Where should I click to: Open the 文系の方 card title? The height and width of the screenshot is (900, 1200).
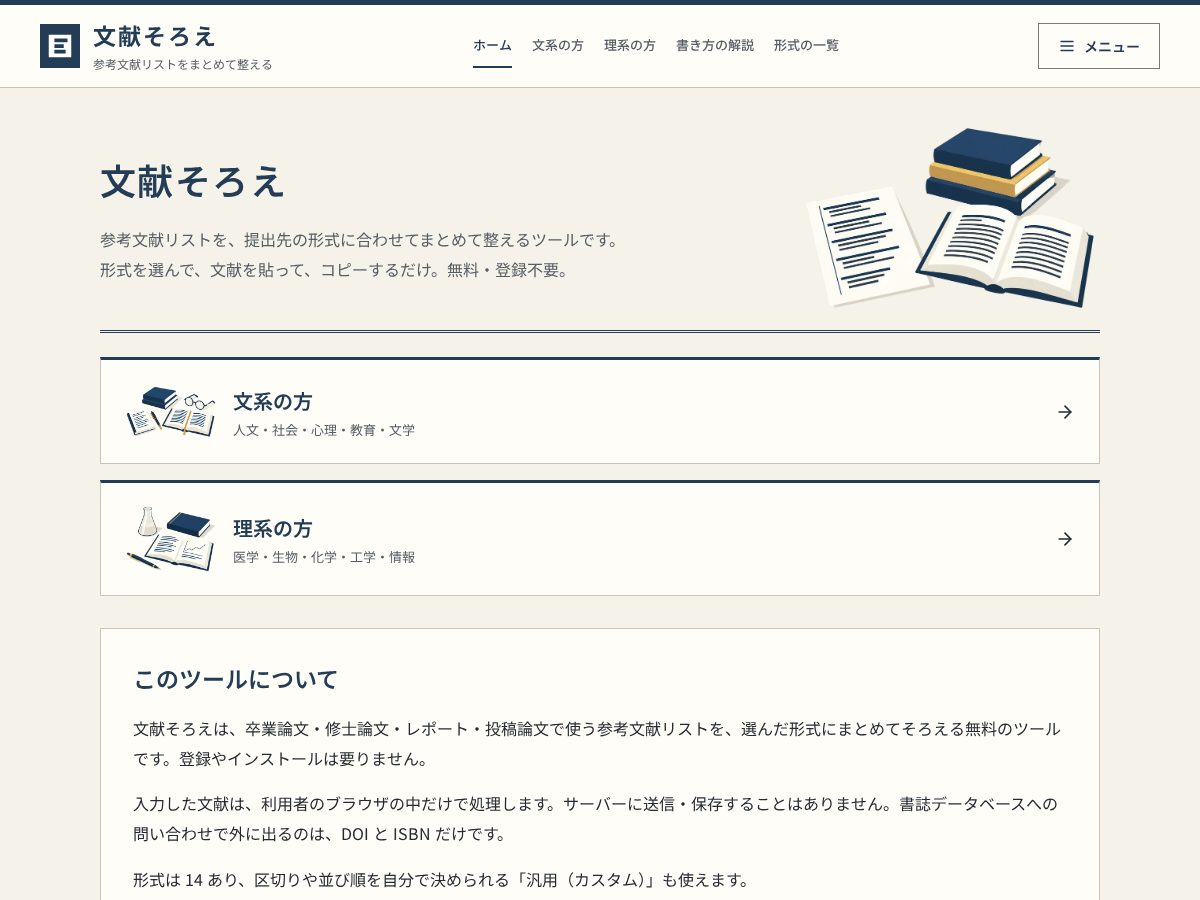coord(273,402)
